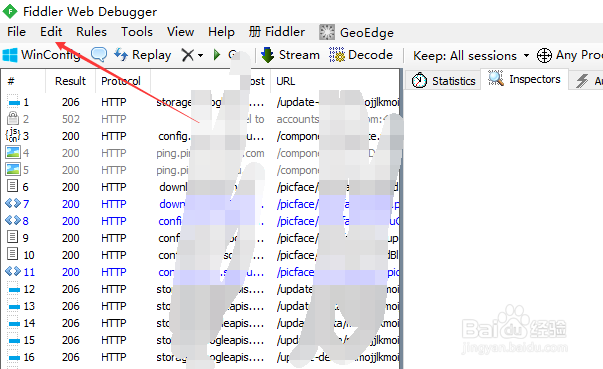Click the GeoEdge menu item
The width and height of the screenshot is (603, 369).
click(x=356, y=33)
